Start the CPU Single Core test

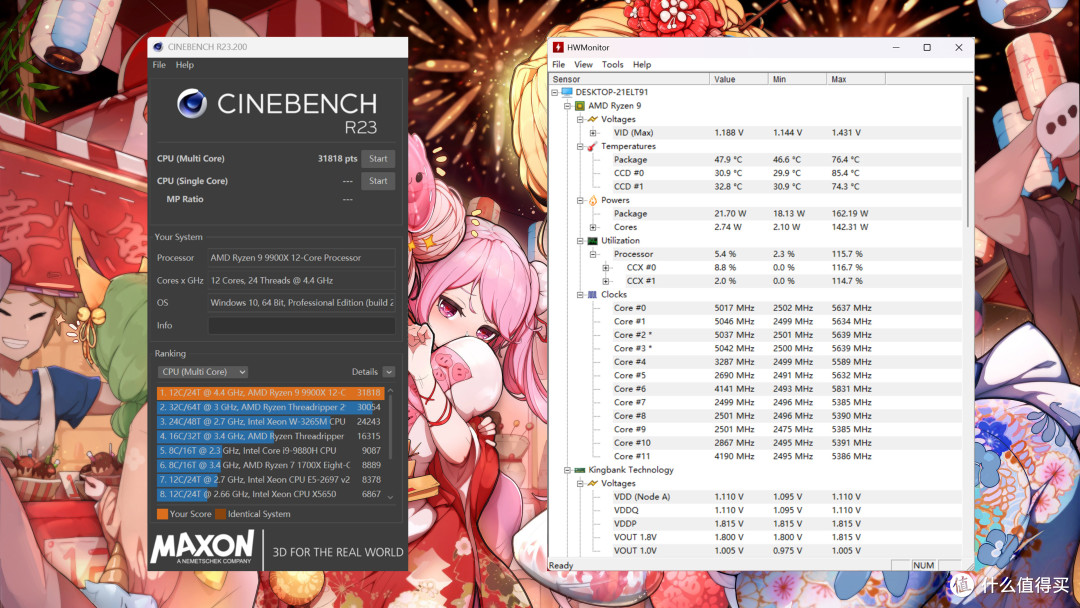click(x=378, y=181)
